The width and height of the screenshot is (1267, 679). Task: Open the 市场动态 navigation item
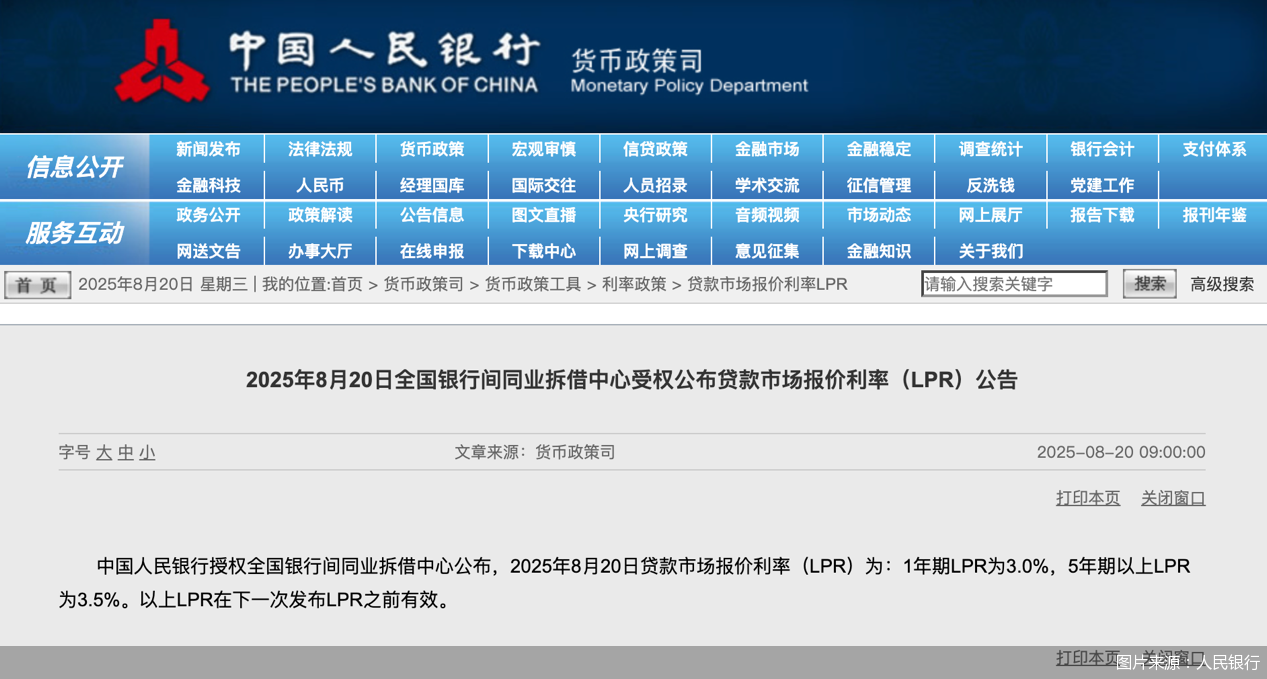[x=879, y=215]
